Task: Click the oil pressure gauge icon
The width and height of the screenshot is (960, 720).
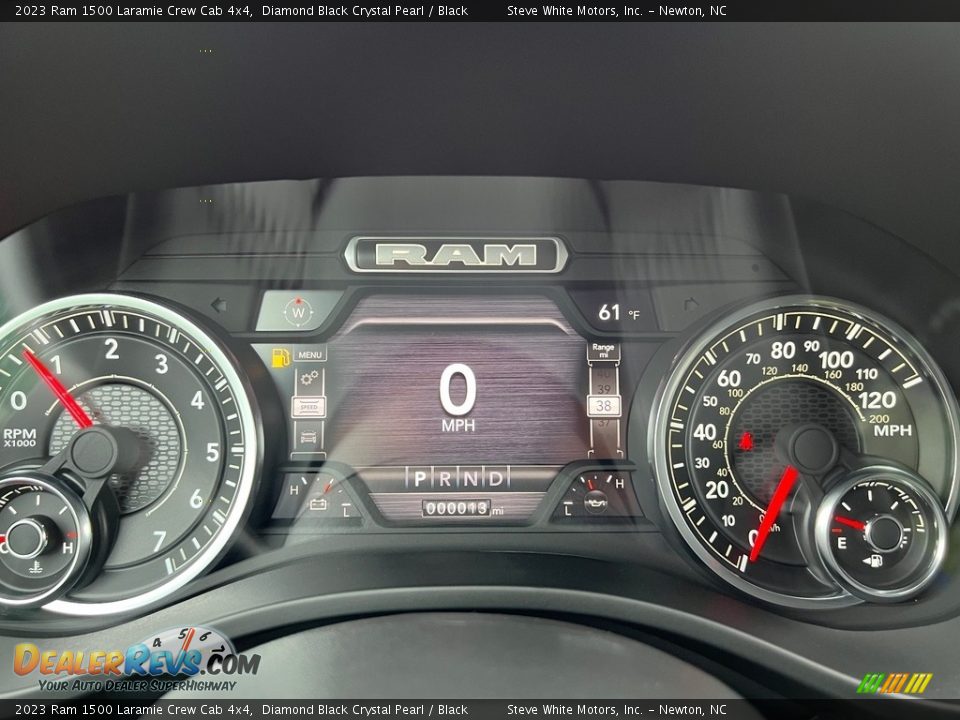Action: (596, 502)
